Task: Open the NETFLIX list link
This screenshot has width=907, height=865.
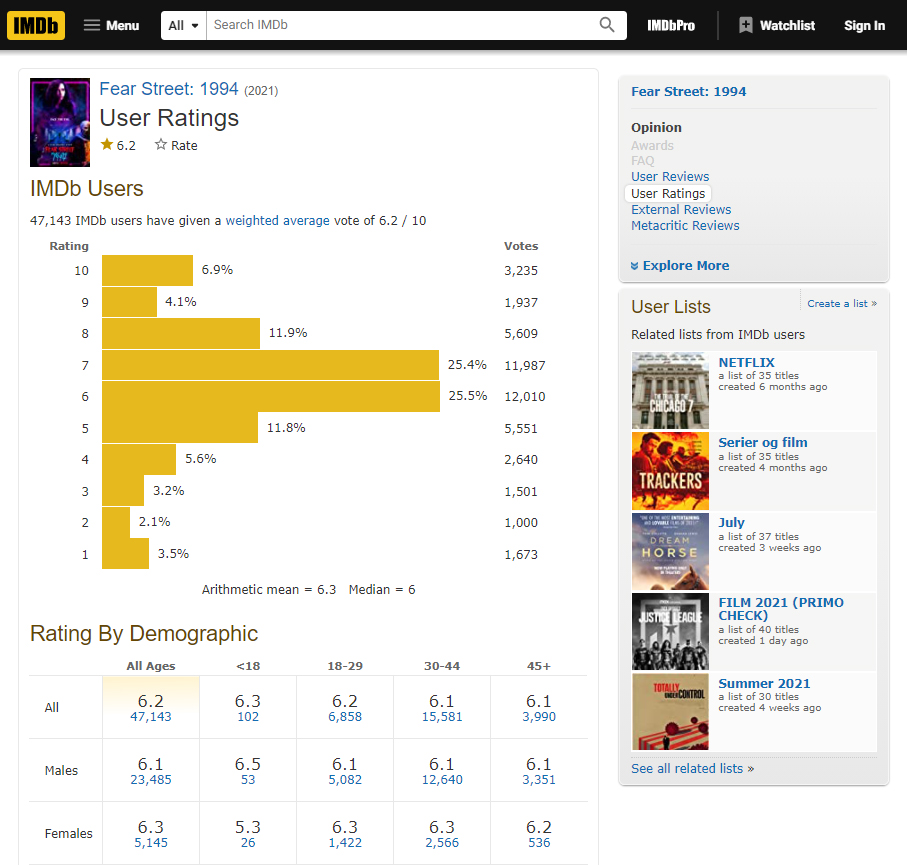Action: (x=746, y=362)
